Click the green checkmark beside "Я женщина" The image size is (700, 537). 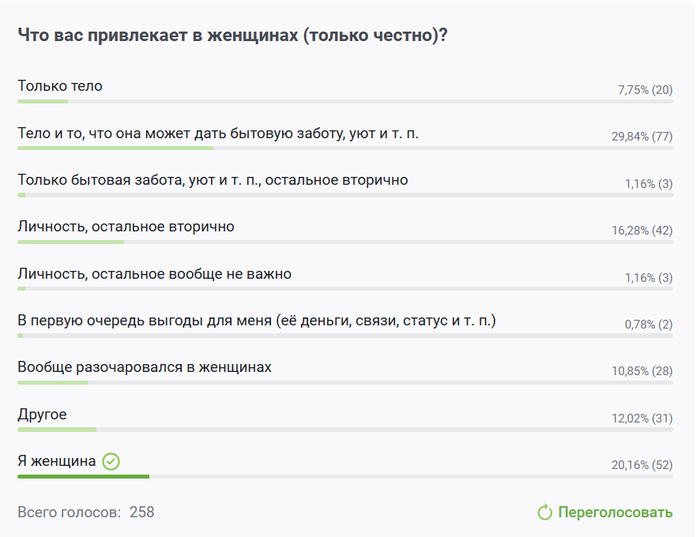click(x=111, y=461)
